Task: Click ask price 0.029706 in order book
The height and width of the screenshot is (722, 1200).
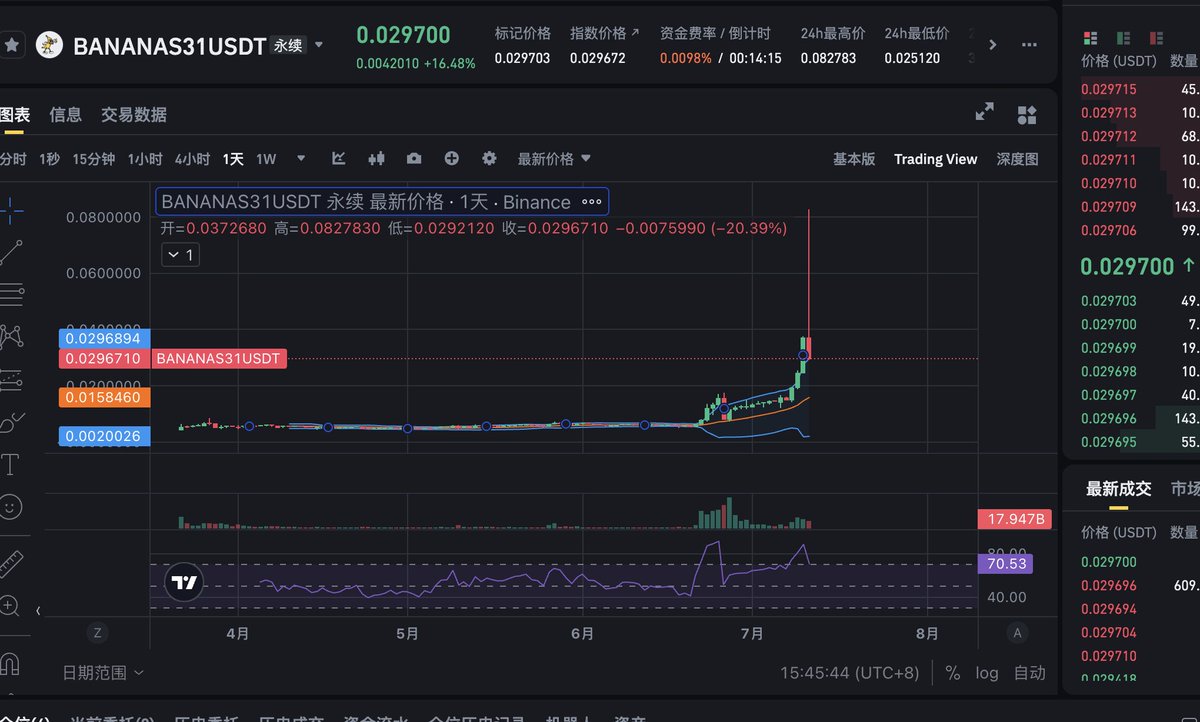Action: coord(1109,231)
